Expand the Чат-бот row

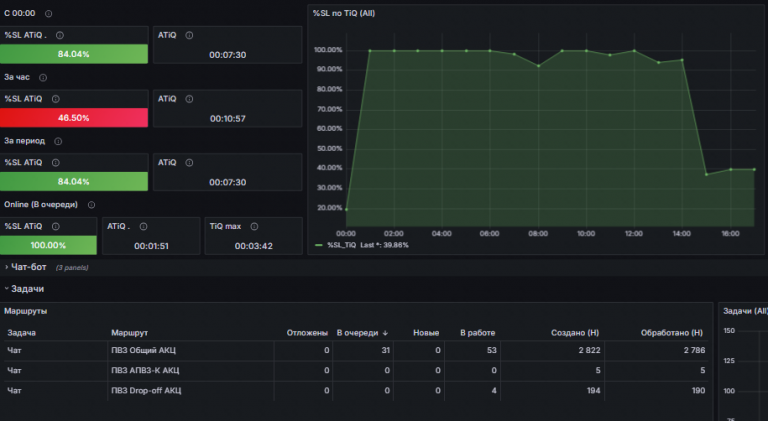pos(25,267)
